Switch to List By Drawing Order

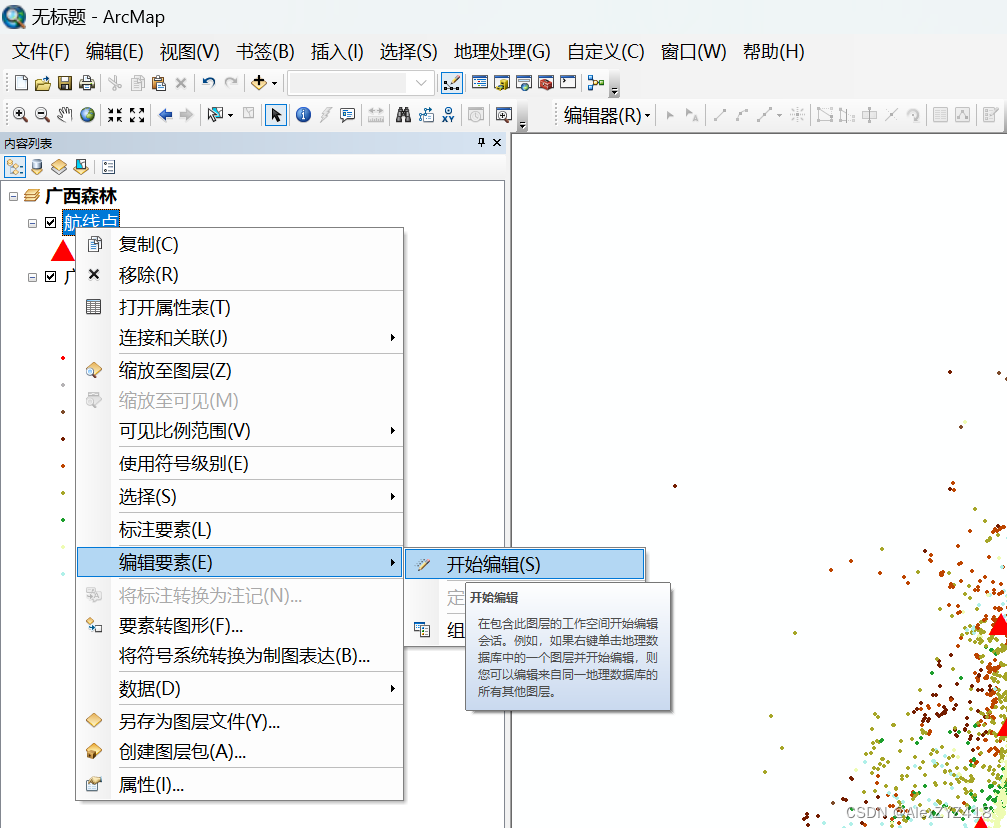tap(15, 167)
